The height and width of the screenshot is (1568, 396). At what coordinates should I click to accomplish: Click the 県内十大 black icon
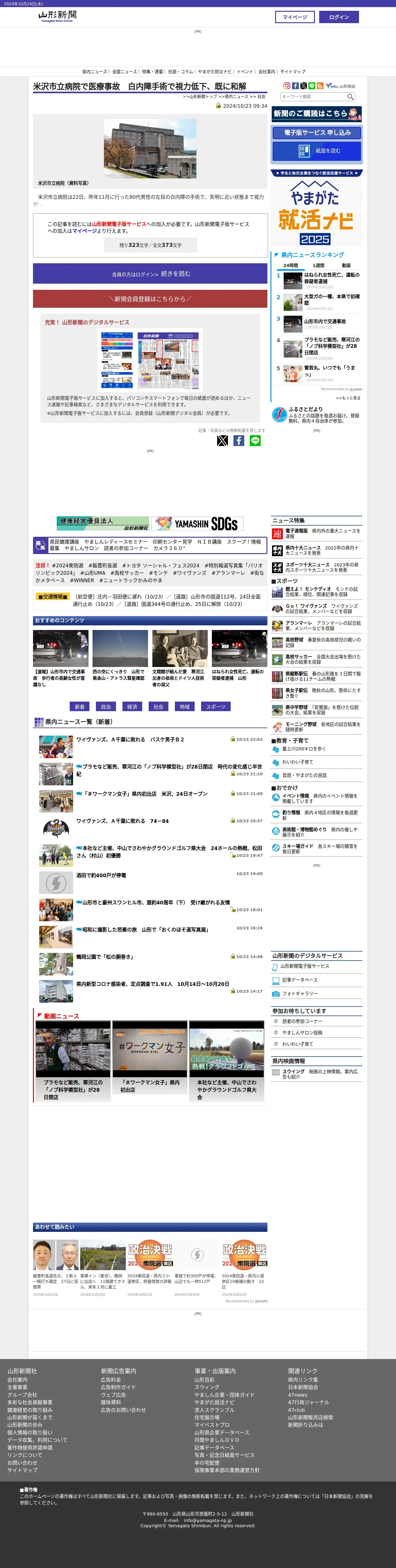(277, 551)
